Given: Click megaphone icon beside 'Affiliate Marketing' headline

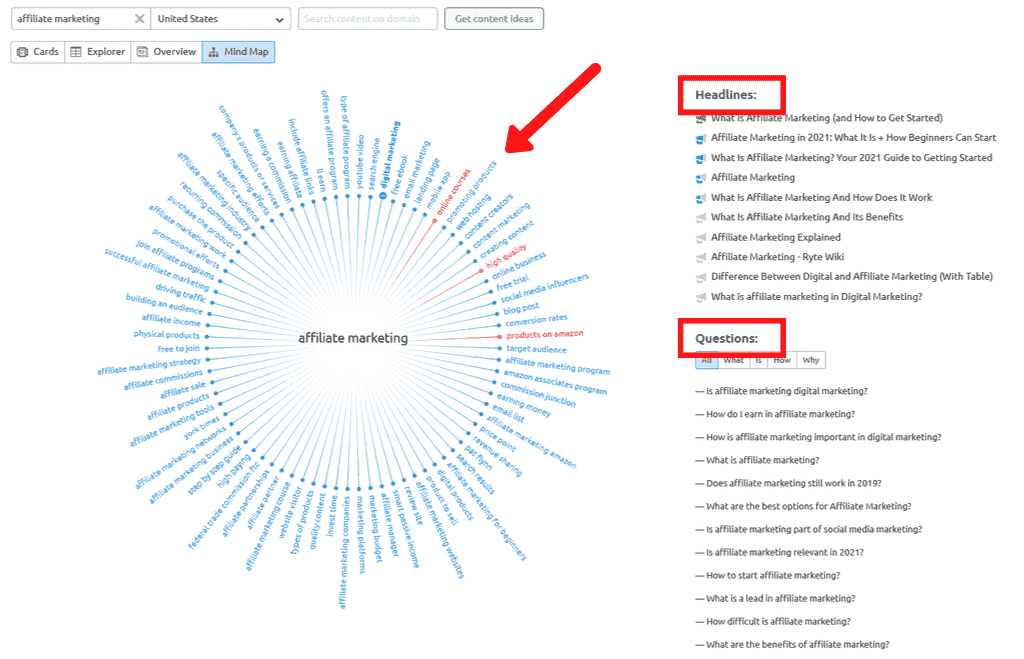Looking at the screenshot, I should [x=701, y=178].
